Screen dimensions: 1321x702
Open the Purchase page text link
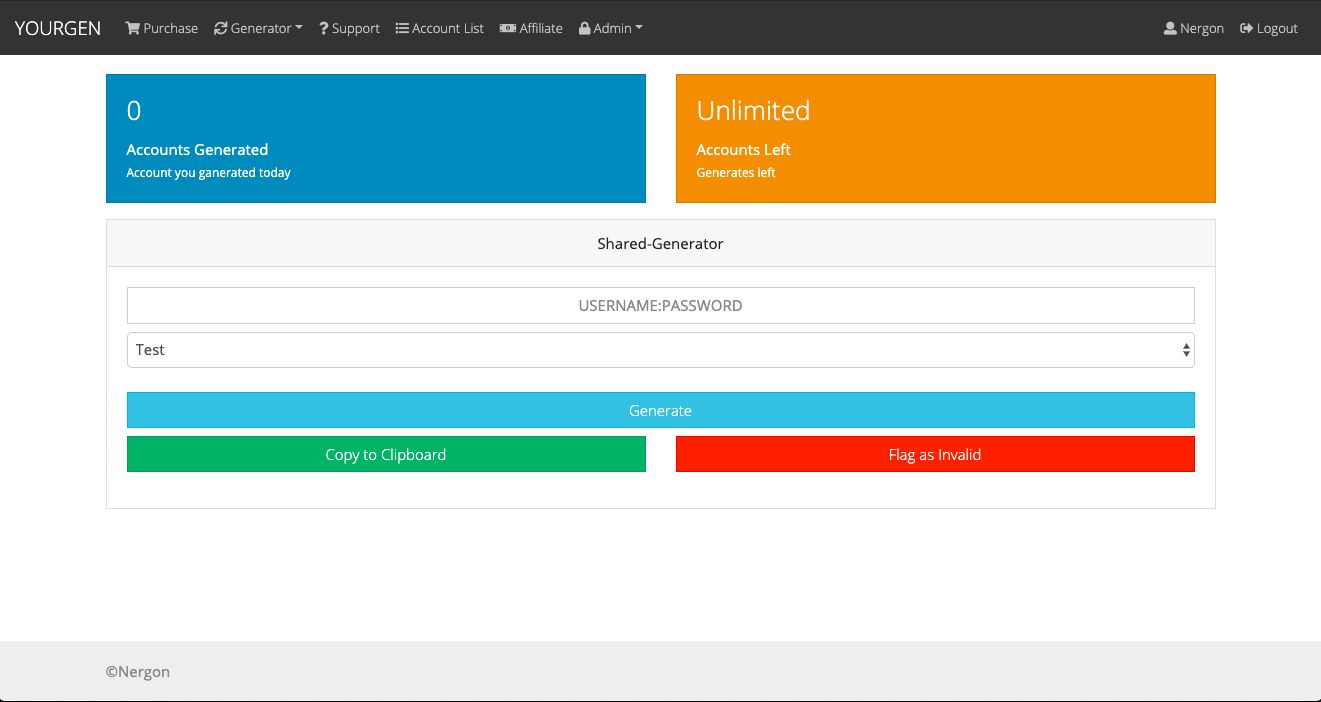[170, 28]
